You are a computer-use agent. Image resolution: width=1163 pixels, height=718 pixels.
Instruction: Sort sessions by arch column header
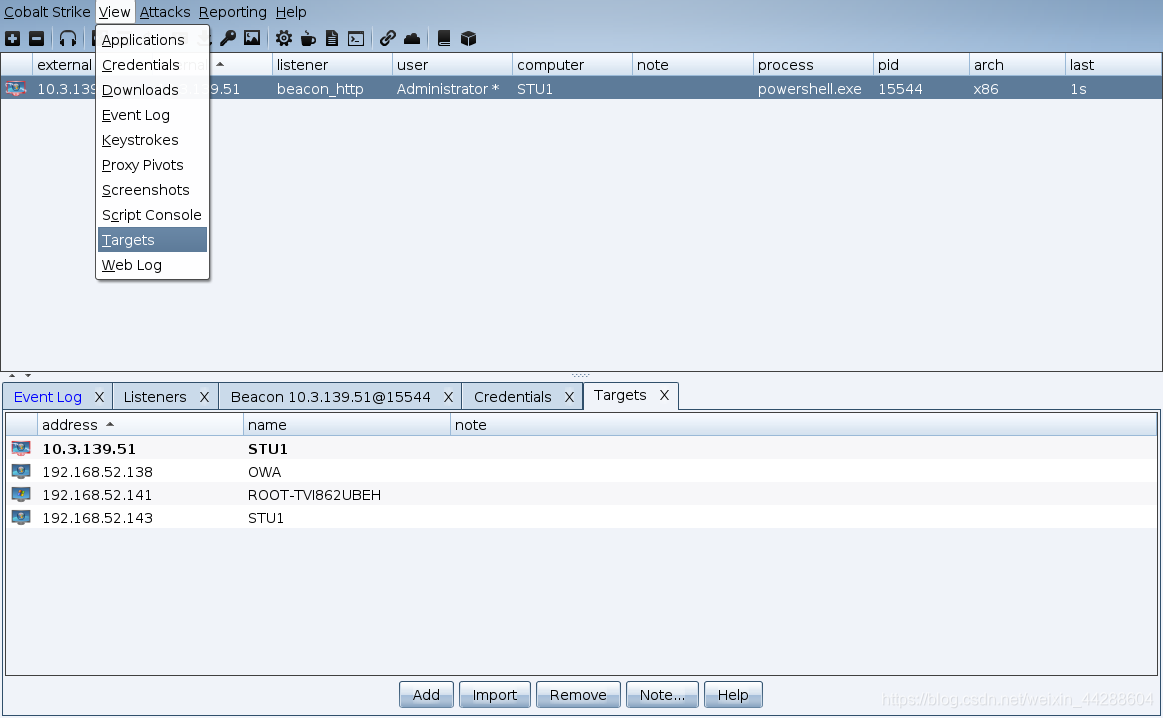[1017, 65]
